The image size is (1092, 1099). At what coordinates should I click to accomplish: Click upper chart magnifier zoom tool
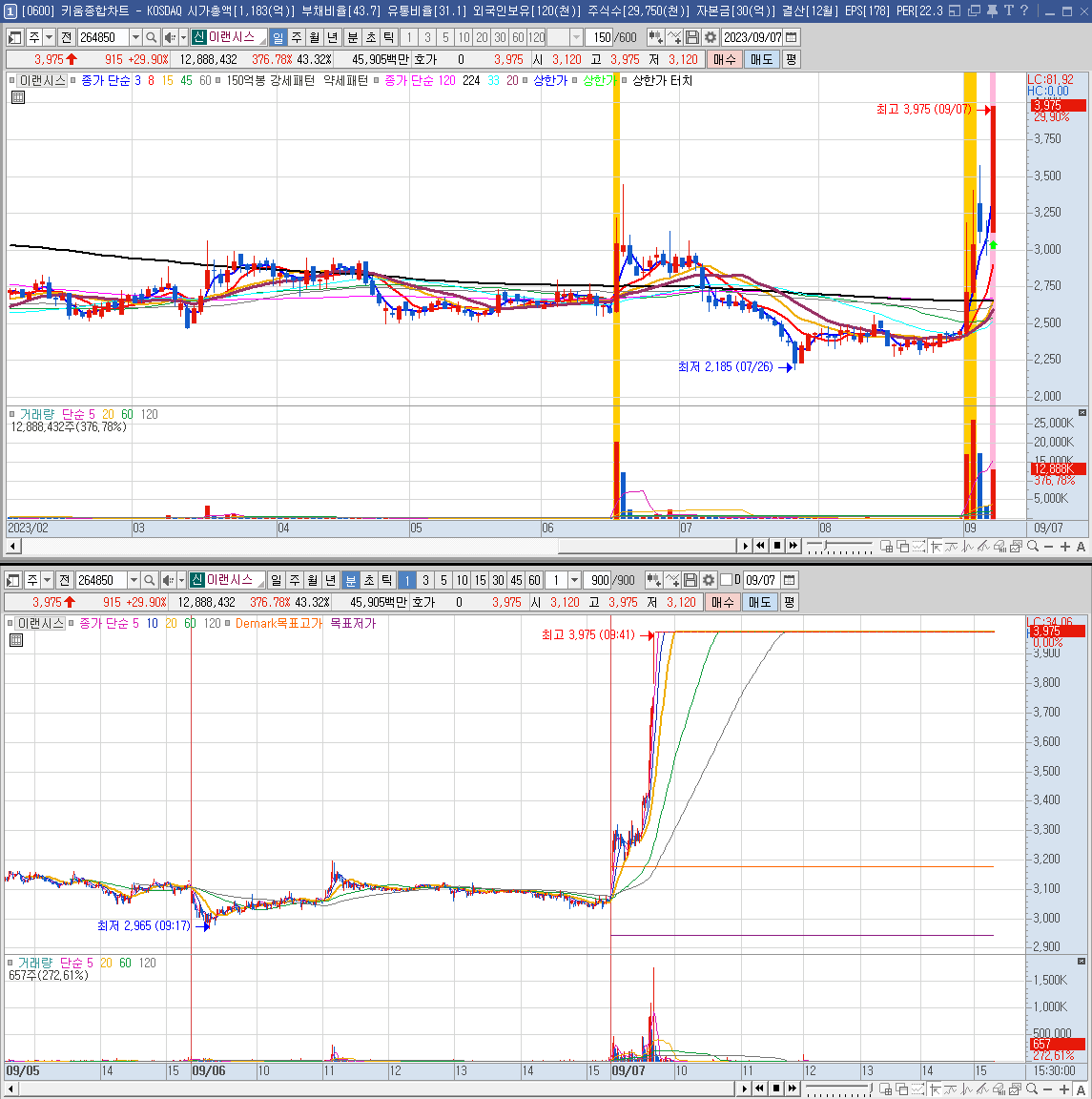pos(1033,546)
